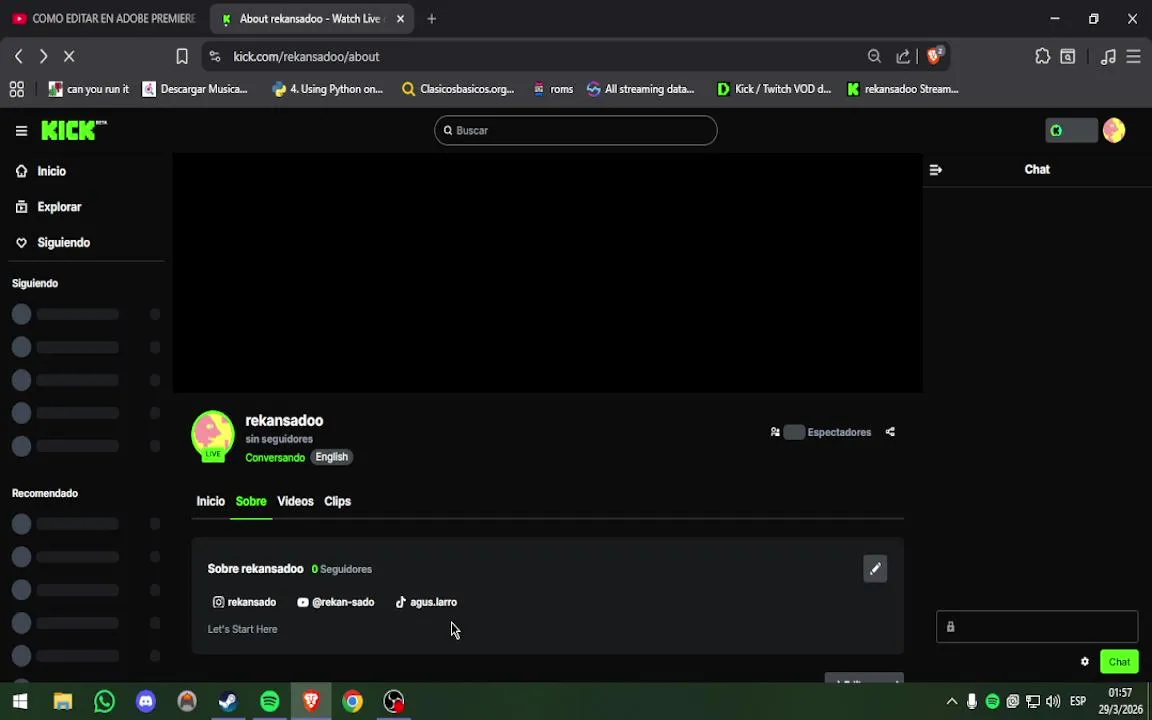This screenshot has width=1152, height=720.
Task: Click the green Chat send button
Action: [x=1119, y=662]
